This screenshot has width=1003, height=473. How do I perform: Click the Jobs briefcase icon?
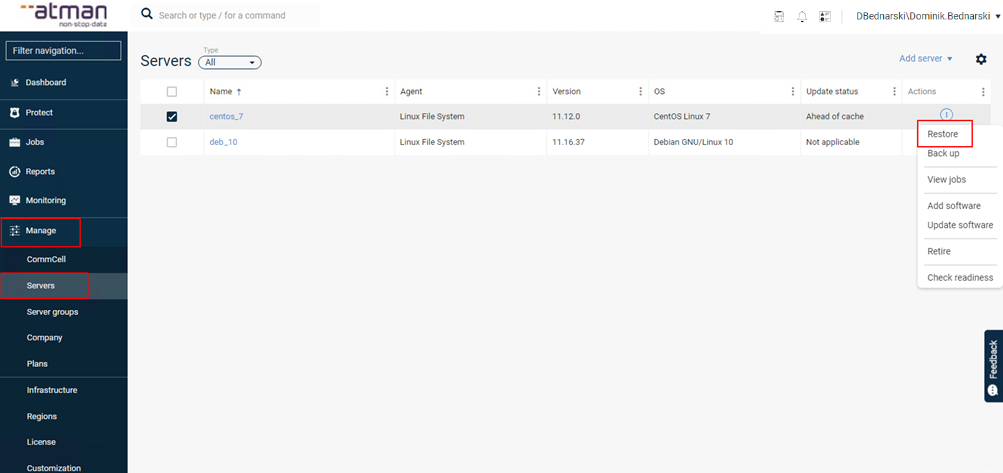15,142
